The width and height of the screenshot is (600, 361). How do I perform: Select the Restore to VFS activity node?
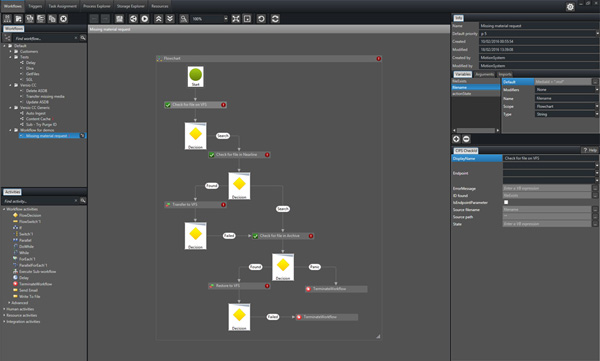pyautogui.click(x=239, y=286)
